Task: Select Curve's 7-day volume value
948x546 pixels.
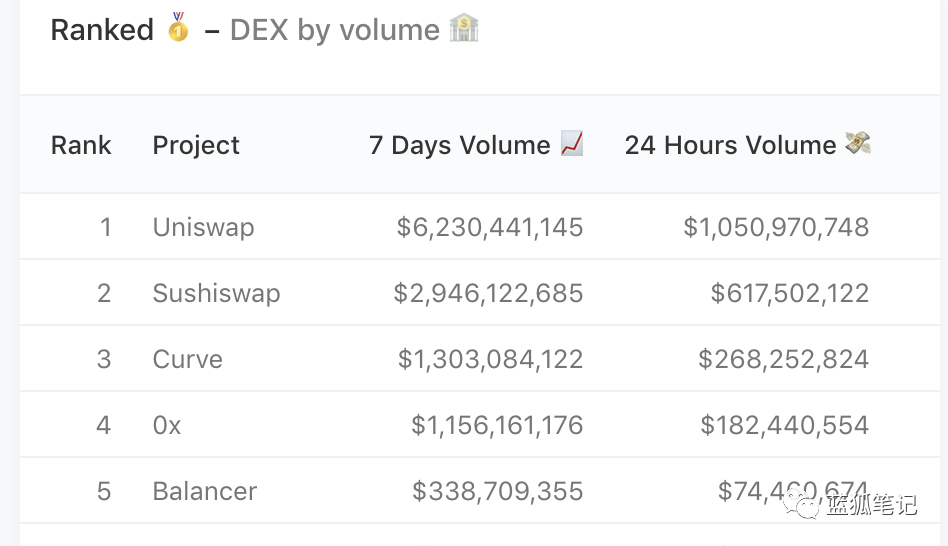Action: click(490, 359)
